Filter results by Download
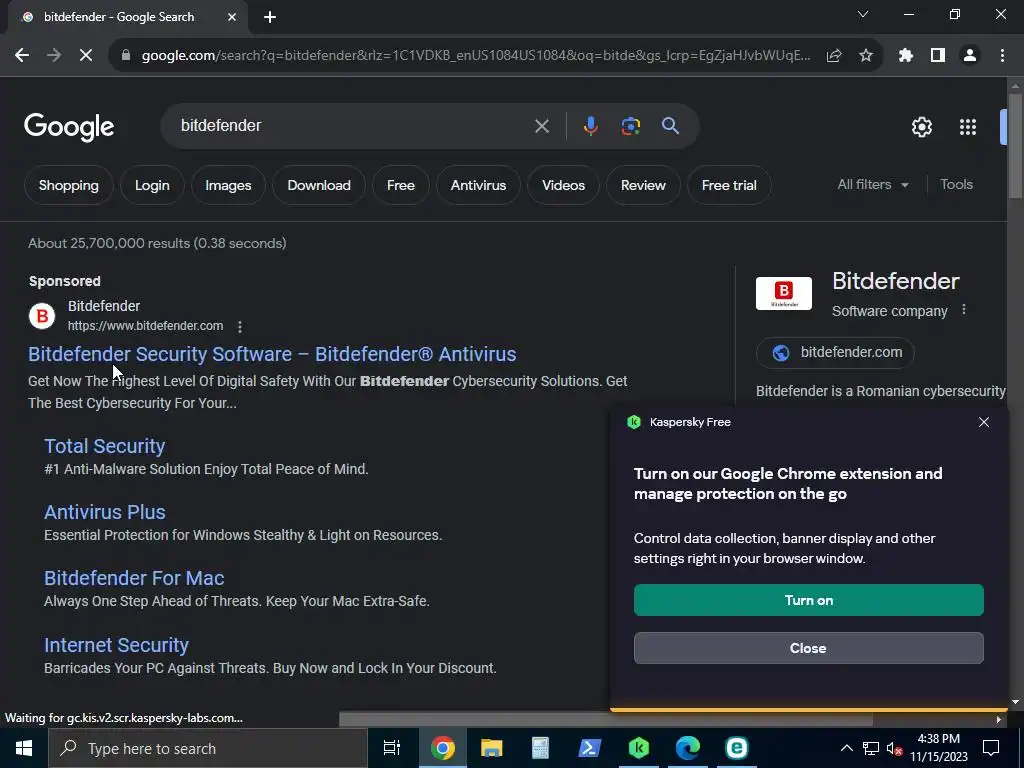The image size is (1024, 768). pos(319,185)
